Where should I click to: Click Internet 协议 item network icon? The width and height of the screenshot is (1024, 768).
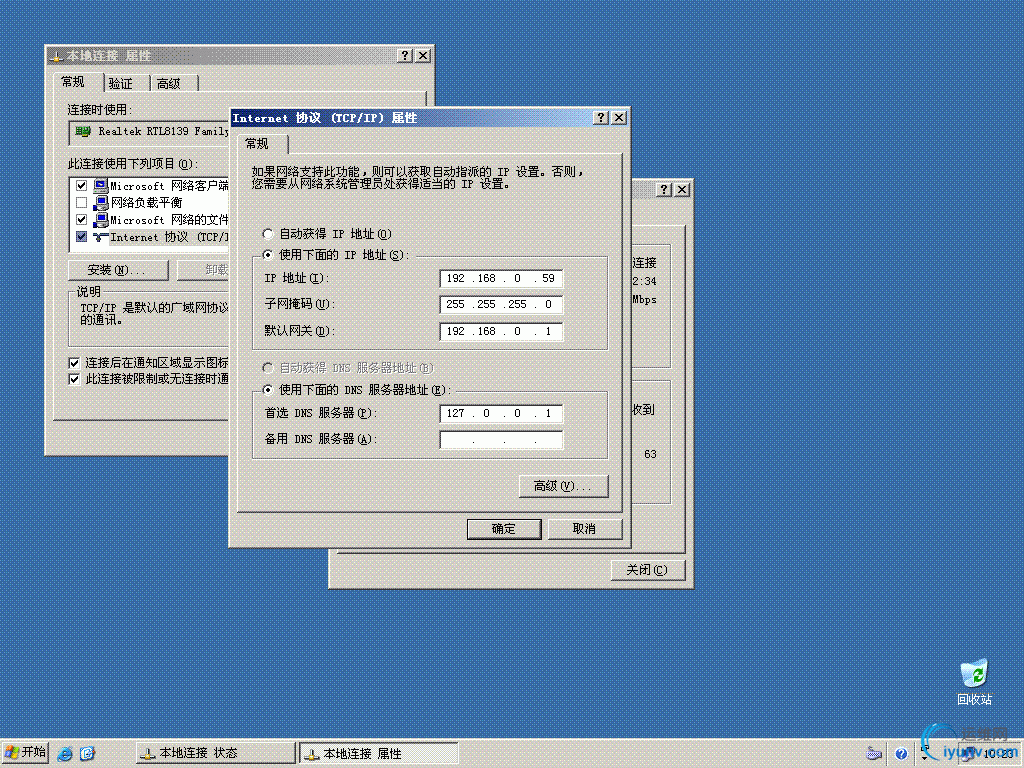pos(100,237)
